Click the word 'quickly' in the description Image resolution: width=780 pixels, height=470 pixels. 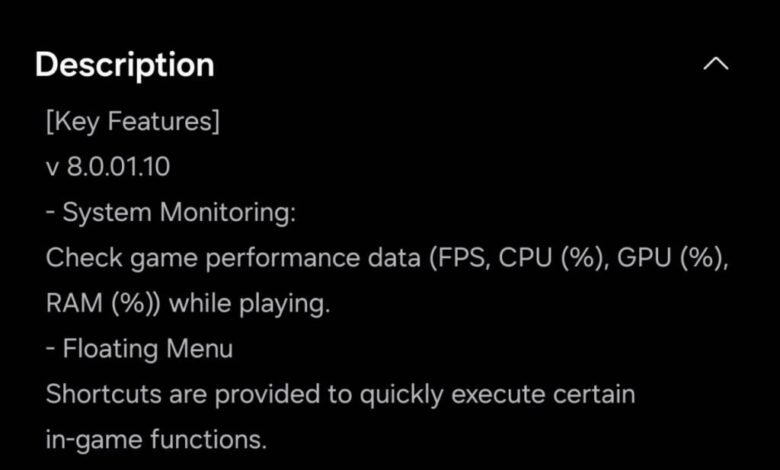(x=401, y=395)
